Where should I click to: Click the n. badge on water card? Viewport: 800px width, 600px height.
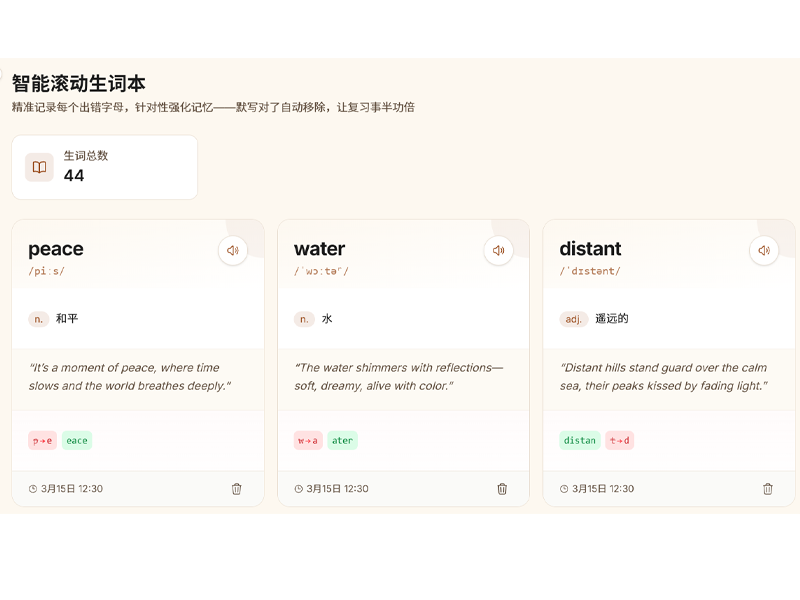304,319
